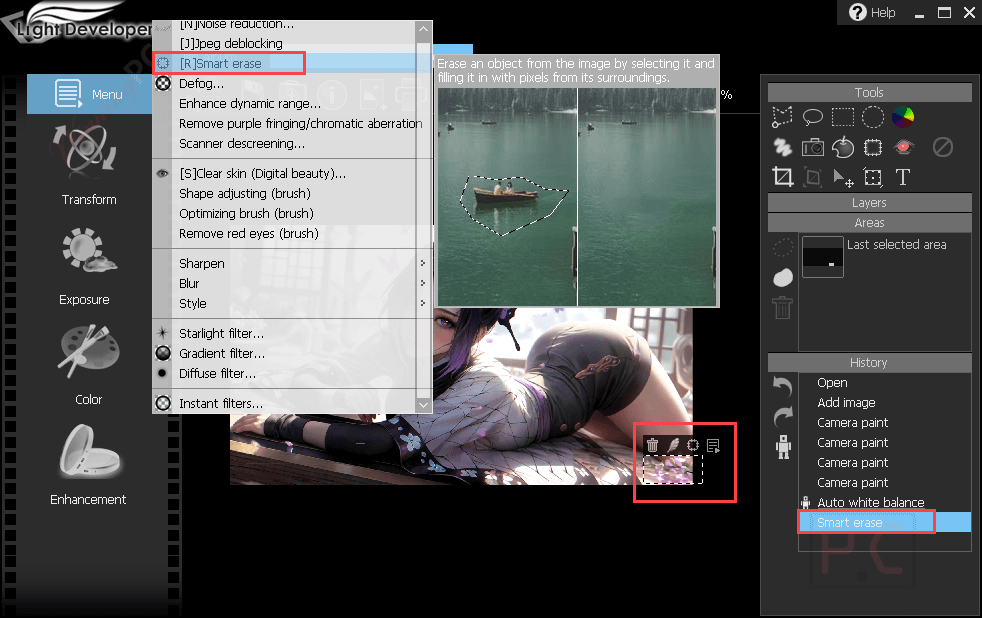Collapse the History panel header
The image size is (982, 618).
[869, 363]
